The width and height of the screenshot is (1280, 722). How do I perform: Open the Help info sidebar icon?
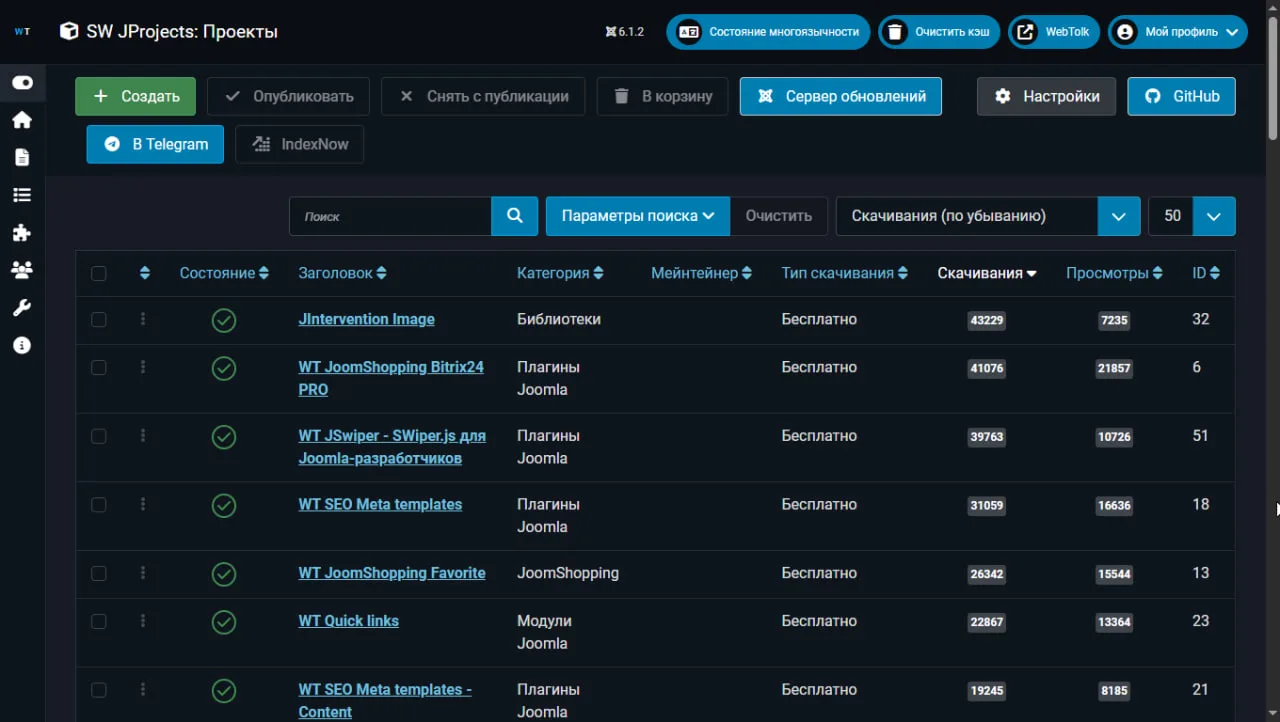coord(22,345)
